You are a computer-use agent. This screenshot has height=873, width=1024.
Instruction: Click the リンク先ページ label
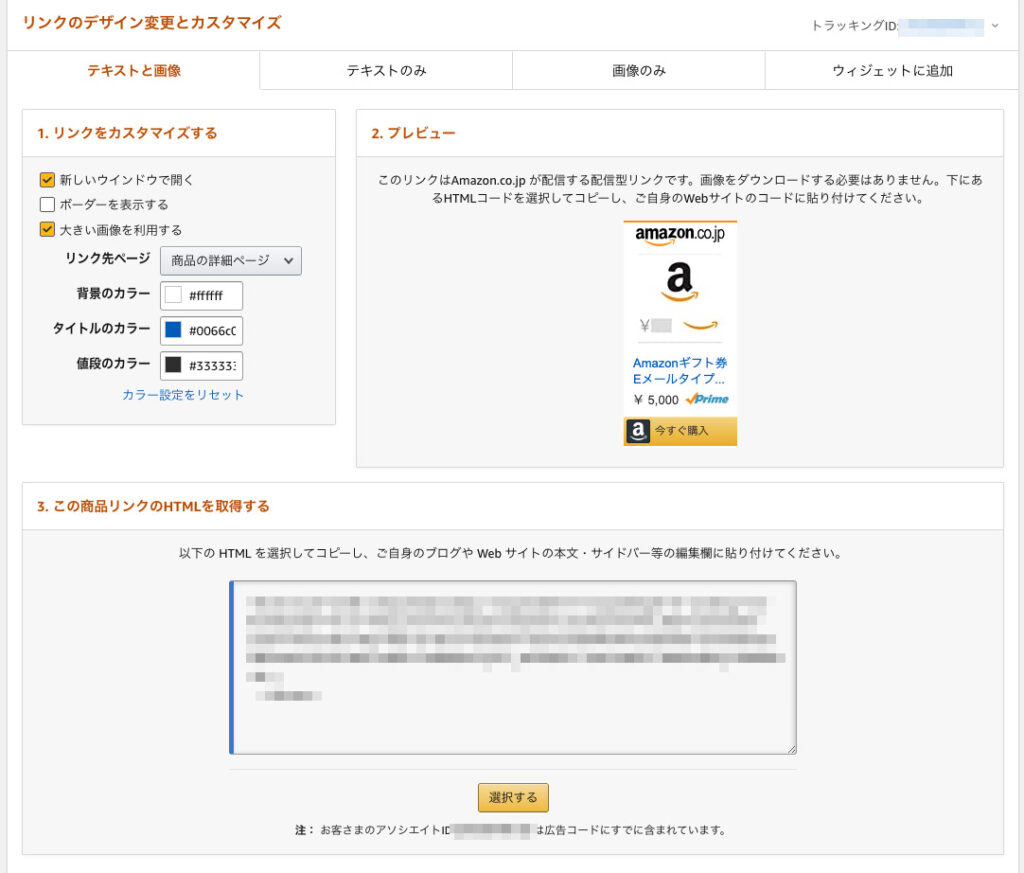point(108,258)
